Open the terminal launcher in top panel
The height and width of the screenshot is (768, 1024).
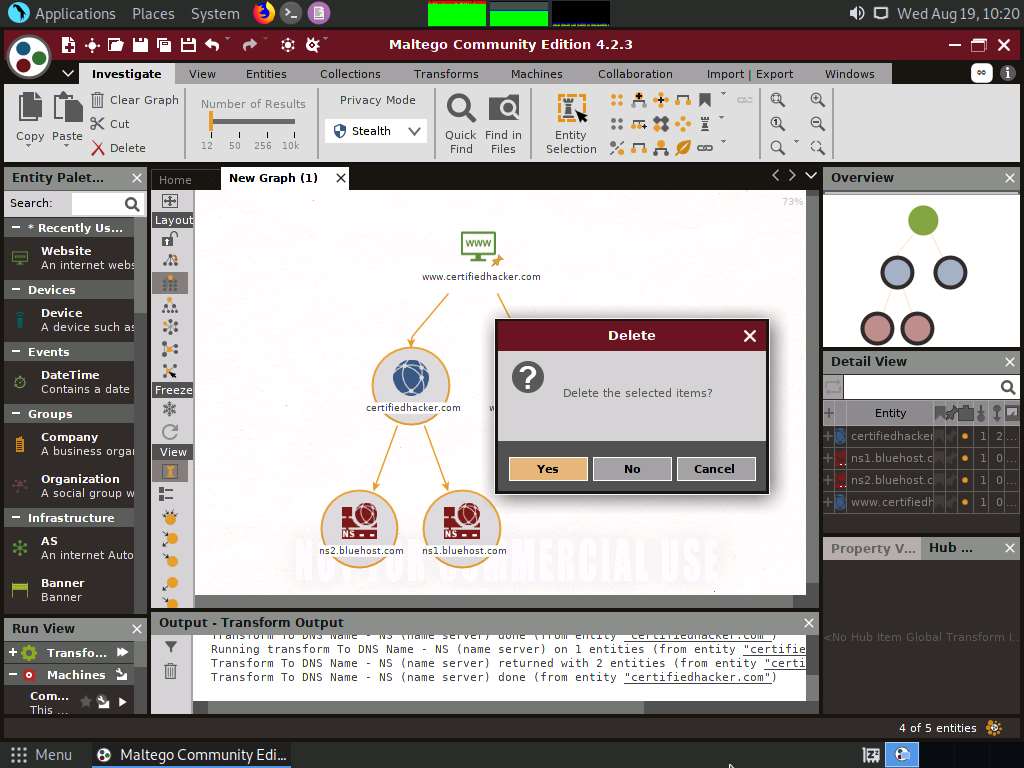pyautogui.click(x=291, y=13)
